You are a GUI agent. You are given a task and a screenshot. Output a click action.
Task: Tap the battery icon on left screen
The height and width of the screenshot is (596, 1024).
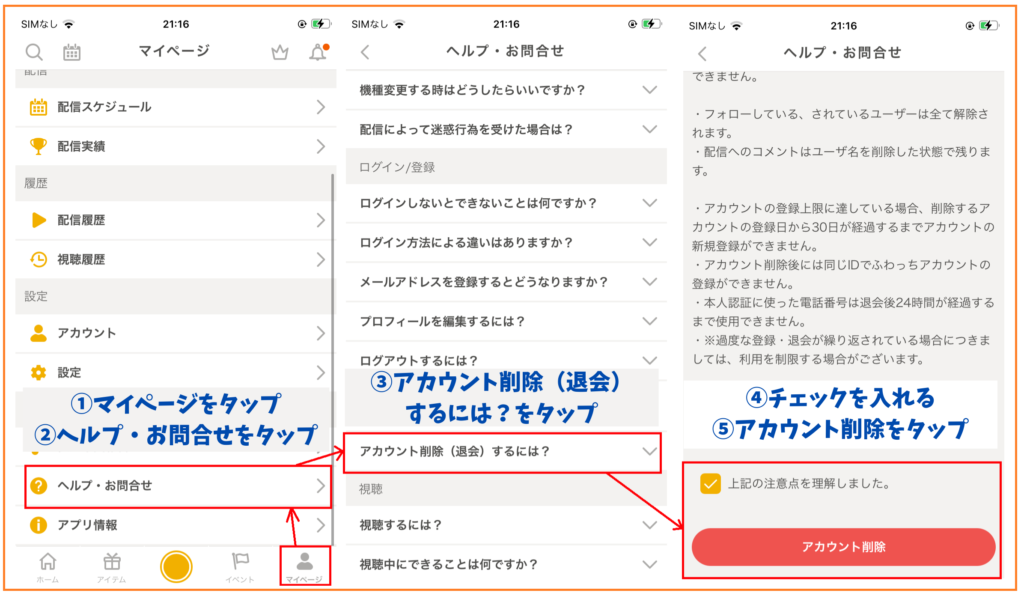[x=321, y=24]
